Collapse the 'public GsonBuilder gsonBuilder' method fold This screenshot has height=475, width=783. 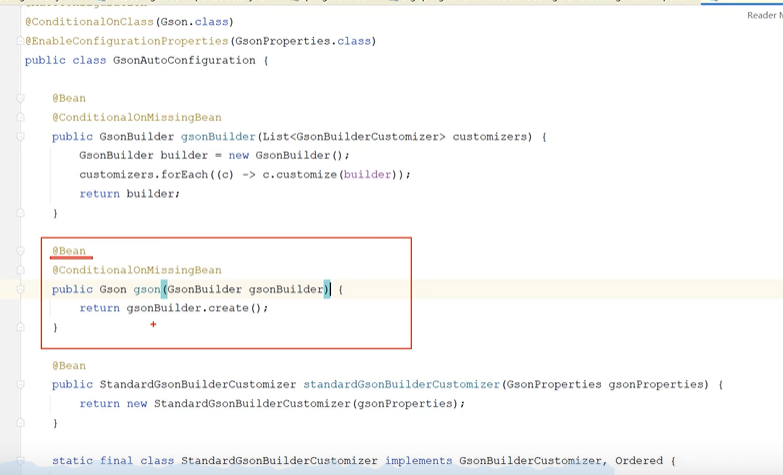(x=20, y=136)
